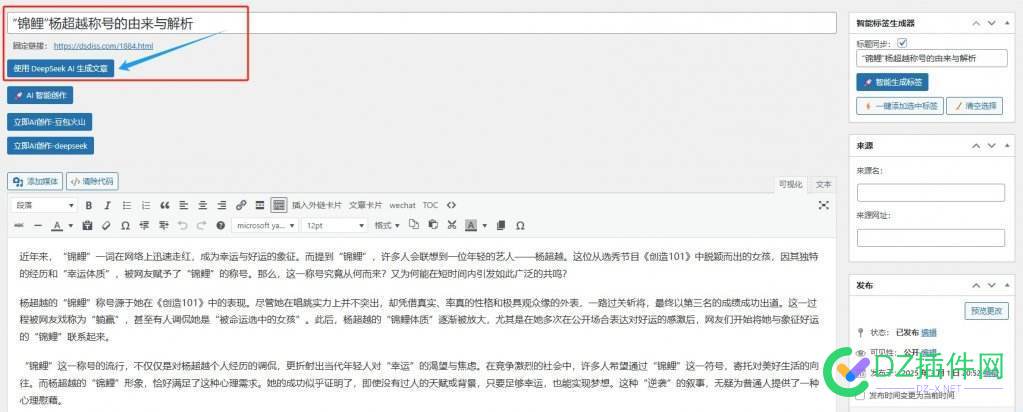The height and width of the screenshot is (412, 1023).
Task: Open source code view icon
Action: coord(451,205)
